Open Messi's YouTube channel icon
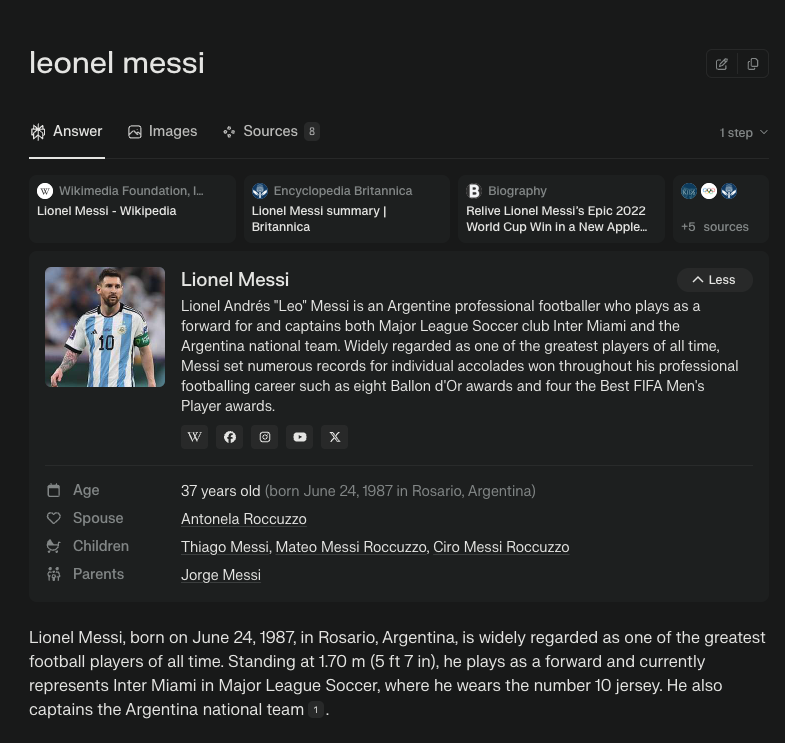Image resolution: width=785 pixels, height=743 pixels. (x=299, y=437)
